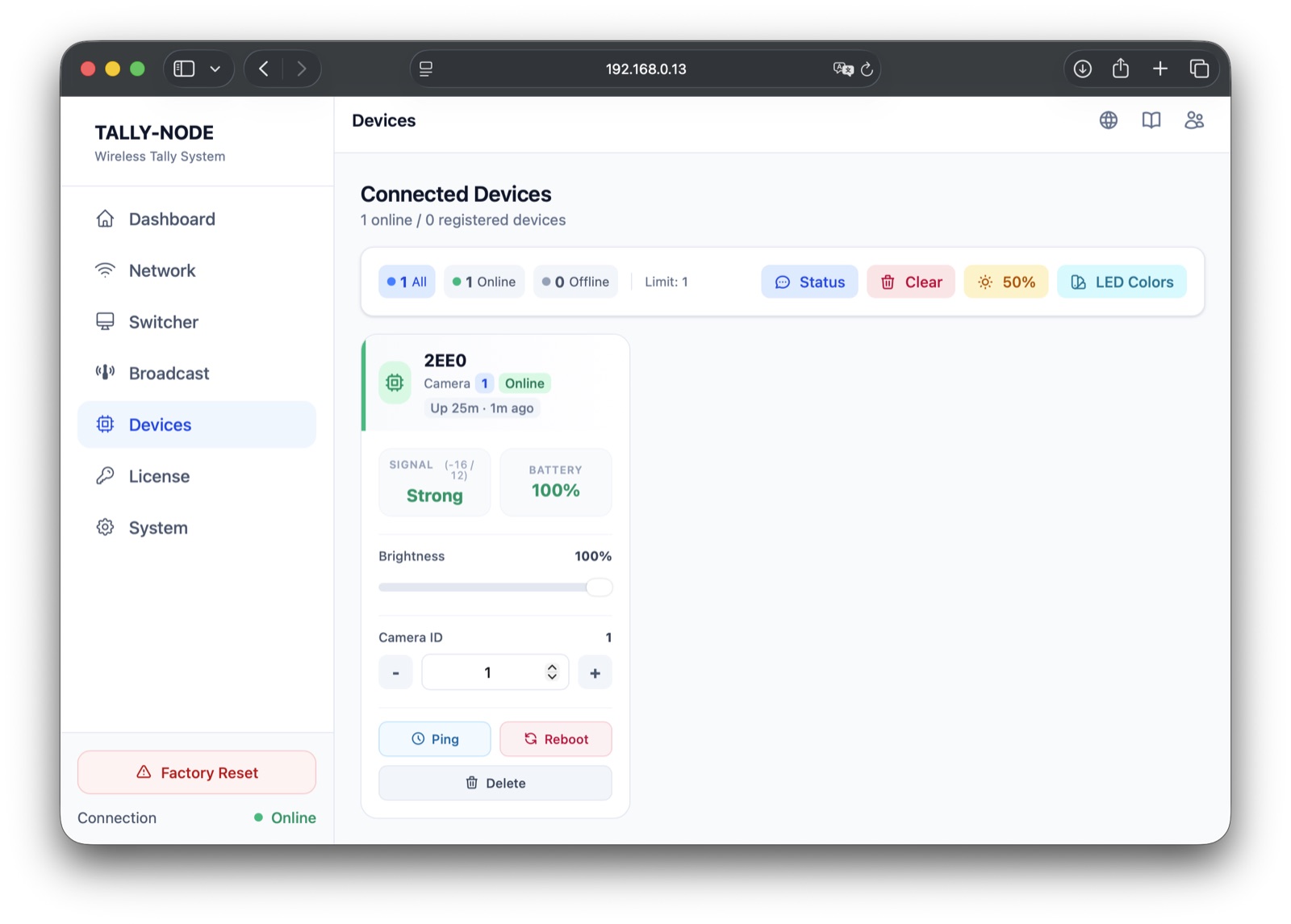Open the Safari share menu
This screenshot has width=1291, height=924.
point(1121,69)
